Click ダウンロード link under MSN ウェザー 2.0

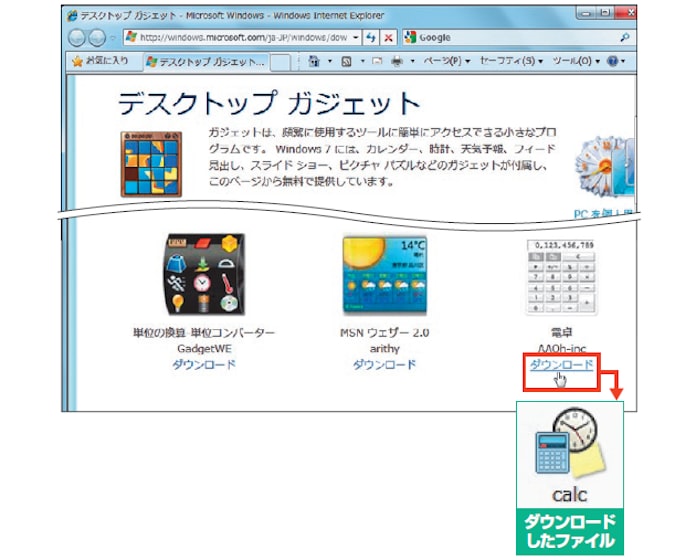coord(385,365)
